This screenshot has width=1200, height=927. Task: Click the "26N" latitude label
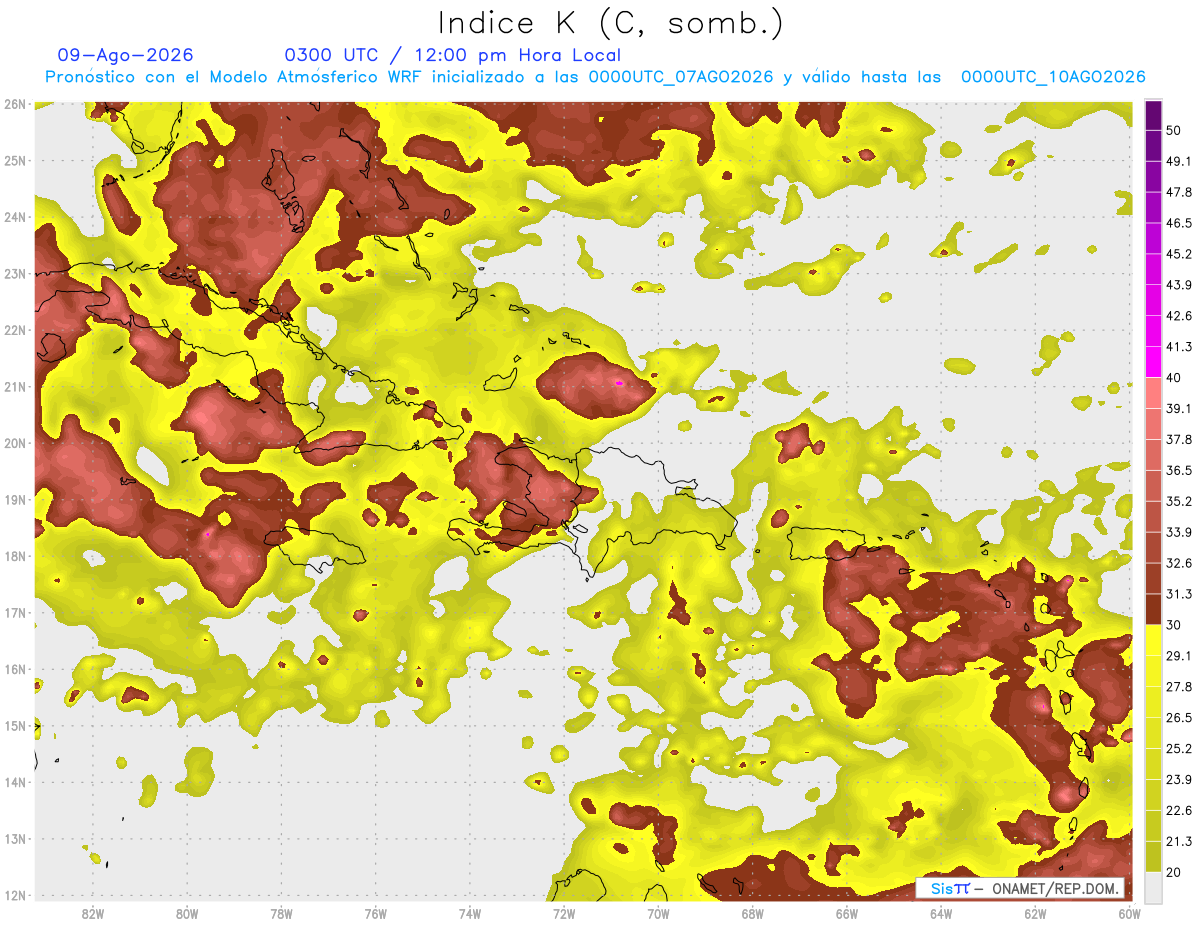pos(15,104)
